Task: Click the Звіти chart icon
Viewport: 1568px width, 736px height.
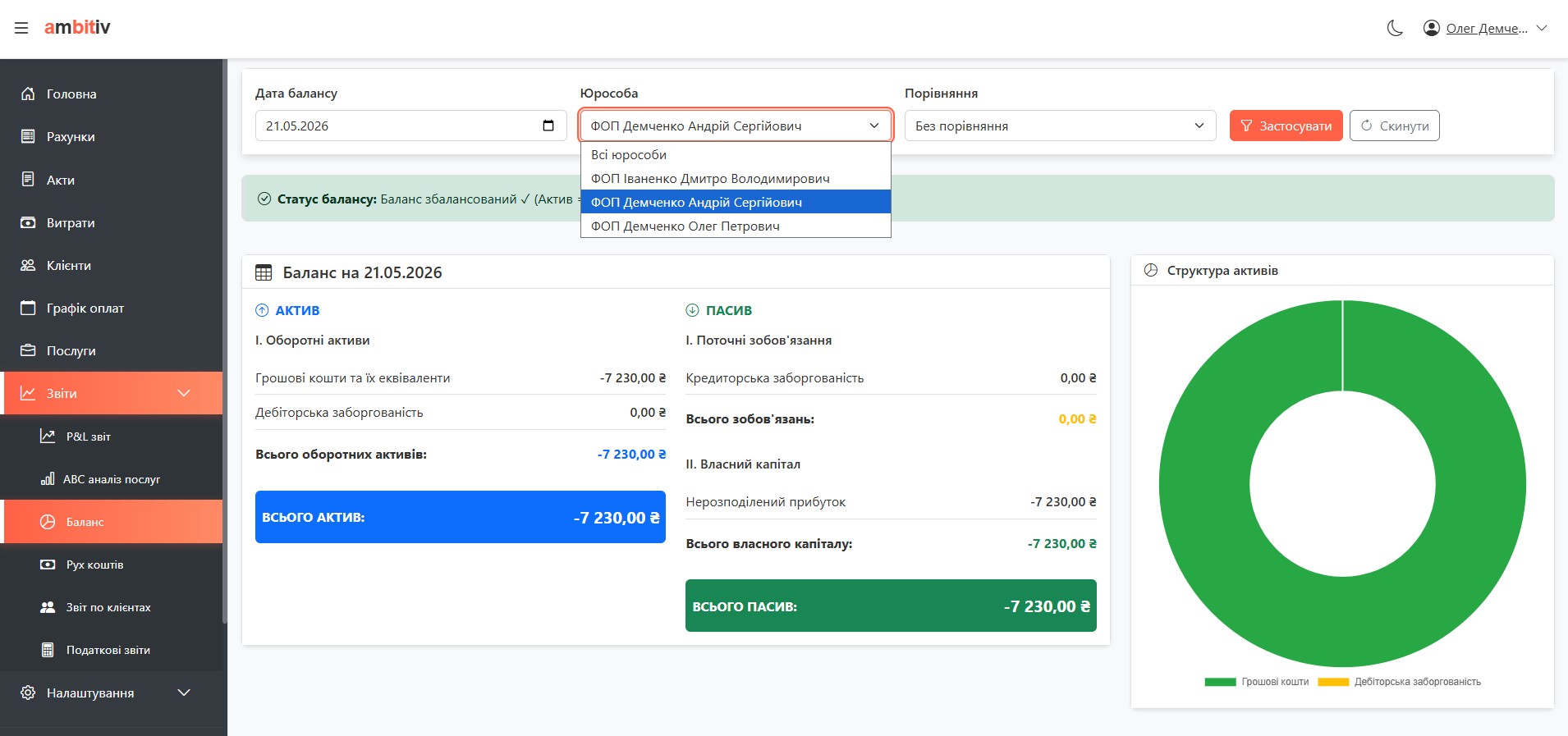Action: (x=28, y=393)
